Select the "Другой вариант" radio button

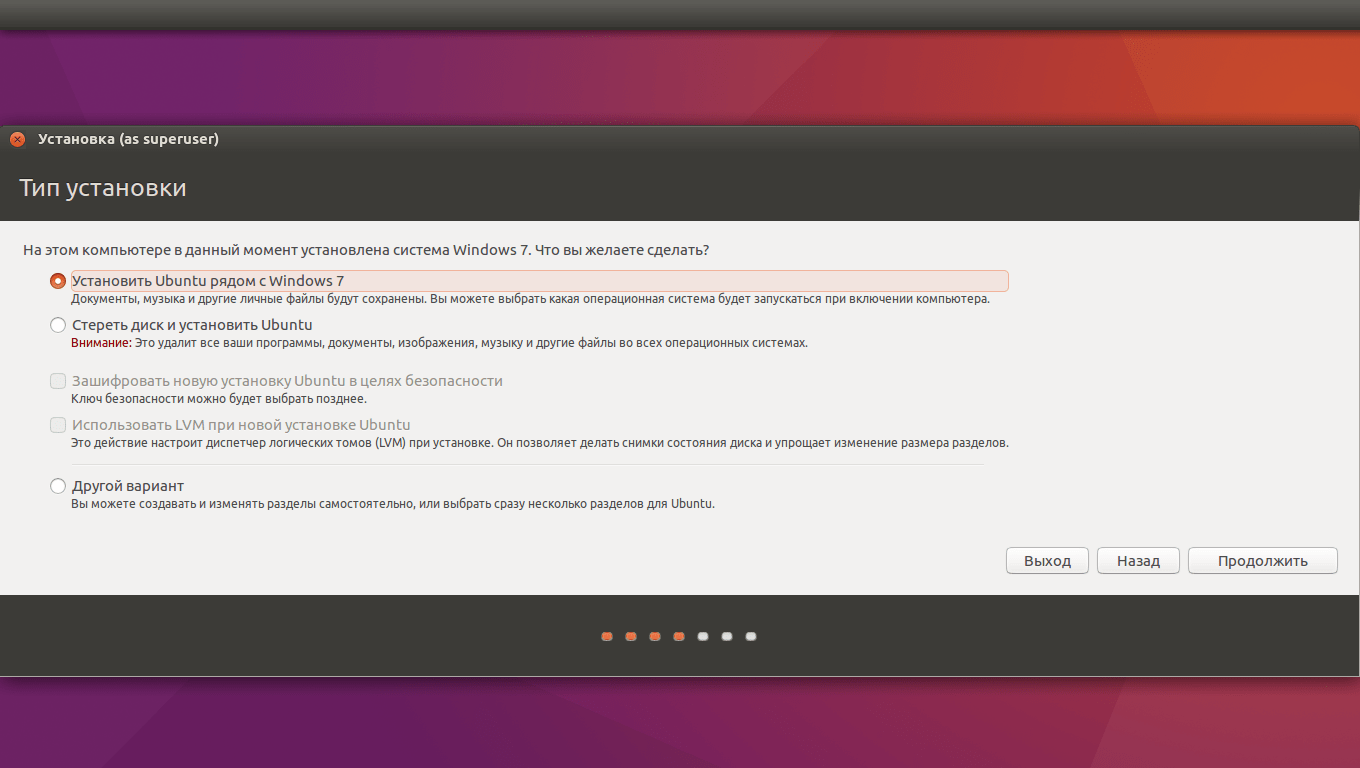(58, 486)
